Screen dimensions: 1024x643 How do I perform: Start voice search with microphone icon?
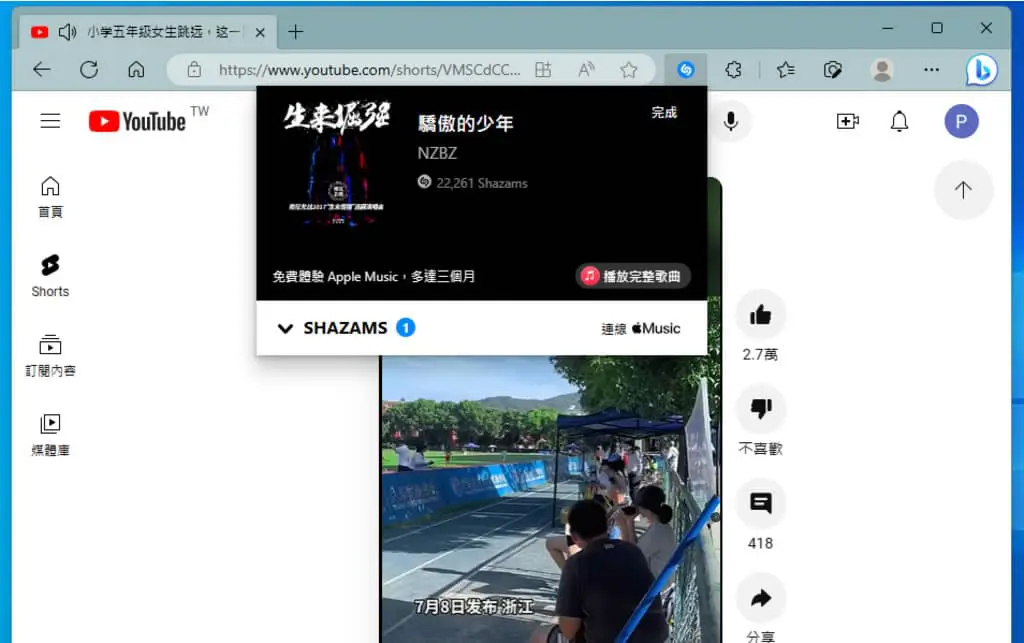coord(731,121)
